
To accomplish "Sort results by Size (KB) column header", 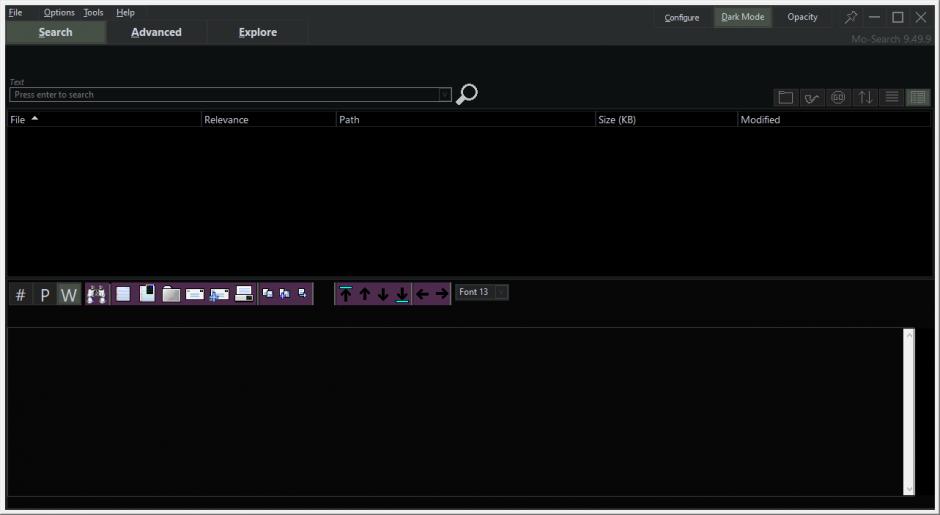I will click(x=666, y=119).
